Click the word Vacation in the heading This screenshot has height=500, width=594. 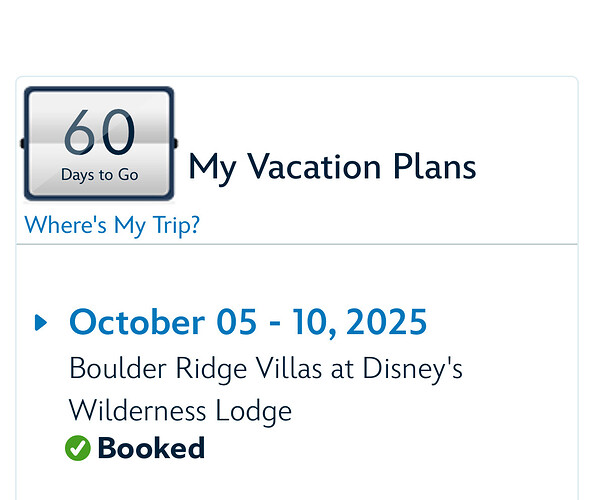[314, 167]
